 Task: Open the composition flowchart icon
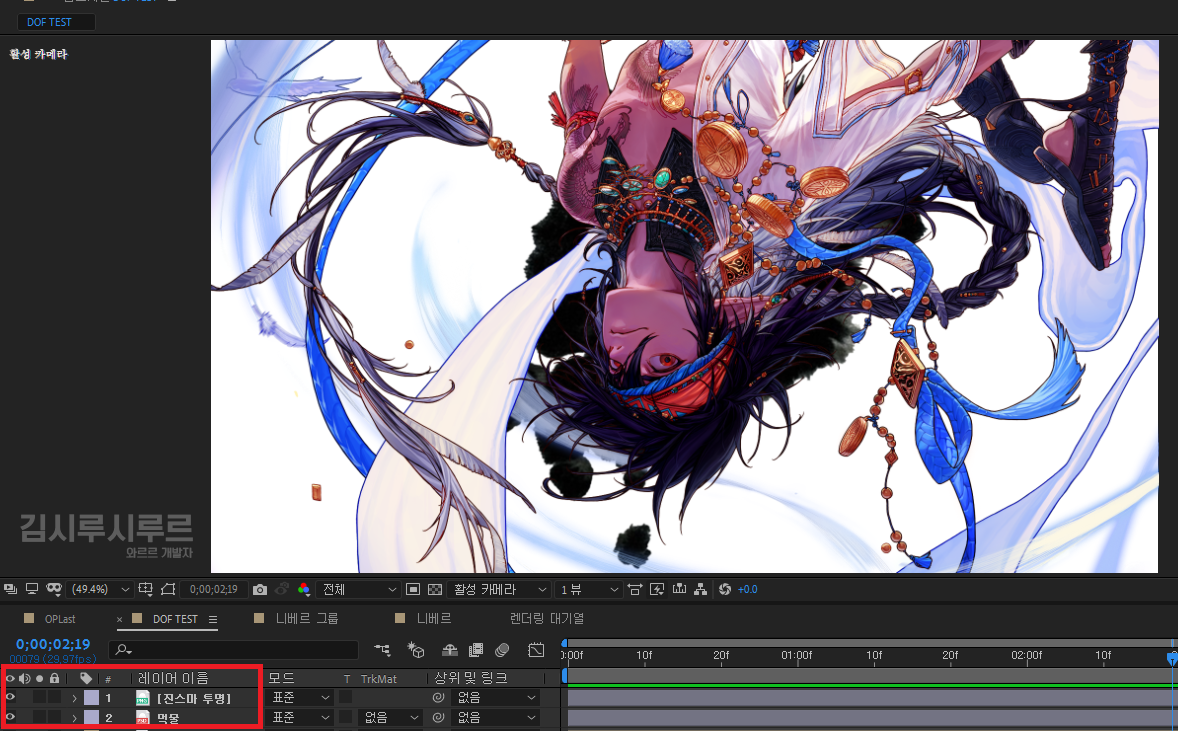point(700,589)
